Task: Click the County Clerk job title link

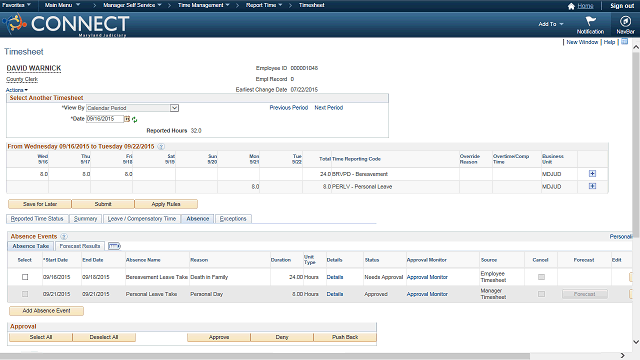Action: pos(22,79)
